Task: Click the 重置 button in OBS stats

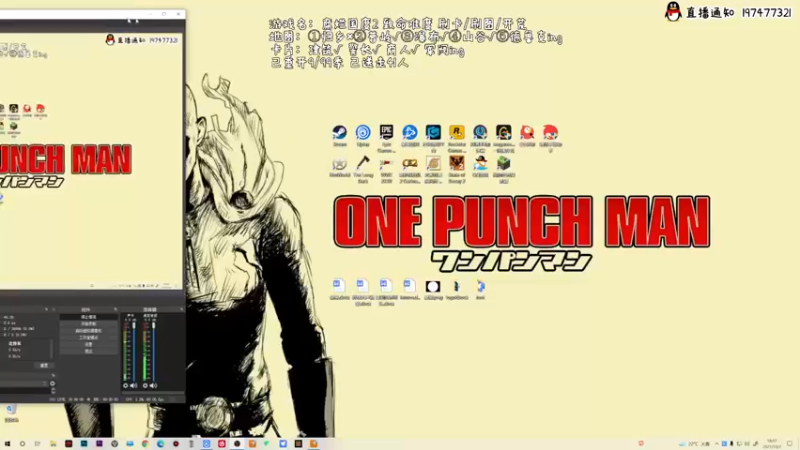Action: pos(44,365)
